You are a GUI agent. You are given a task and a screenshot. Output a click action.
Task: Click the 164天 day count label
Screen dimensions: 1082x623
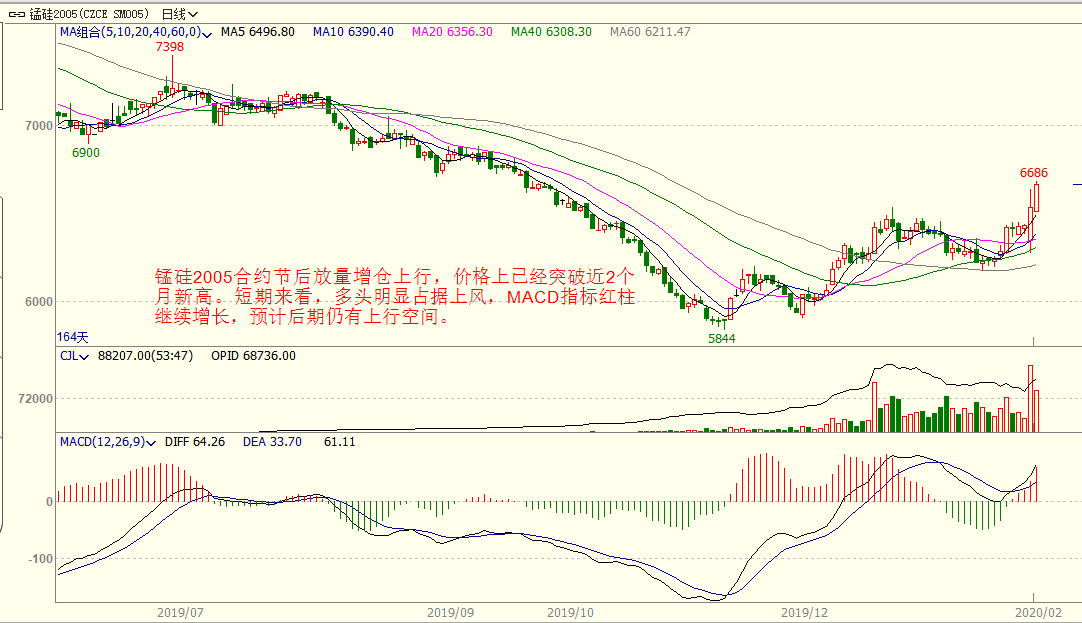click(72, 337)
